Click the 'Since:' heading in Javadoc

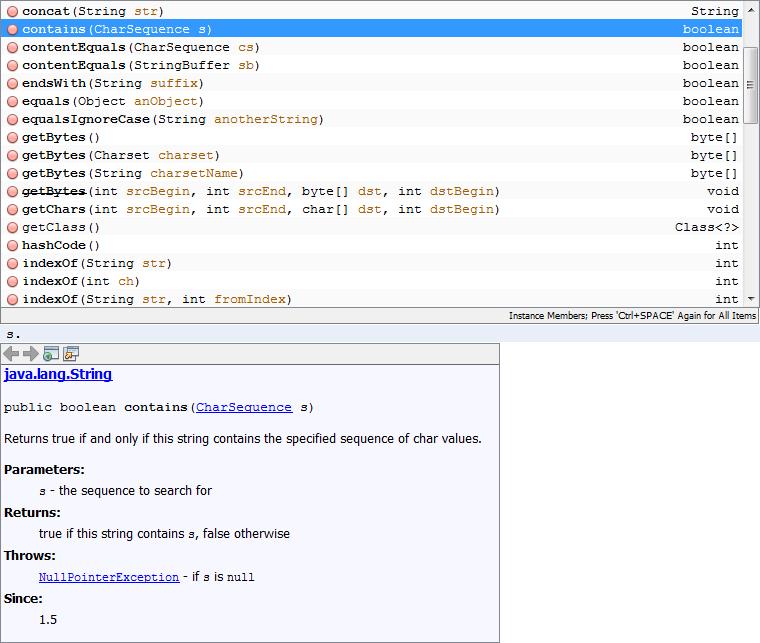click(x=23, y=598)
